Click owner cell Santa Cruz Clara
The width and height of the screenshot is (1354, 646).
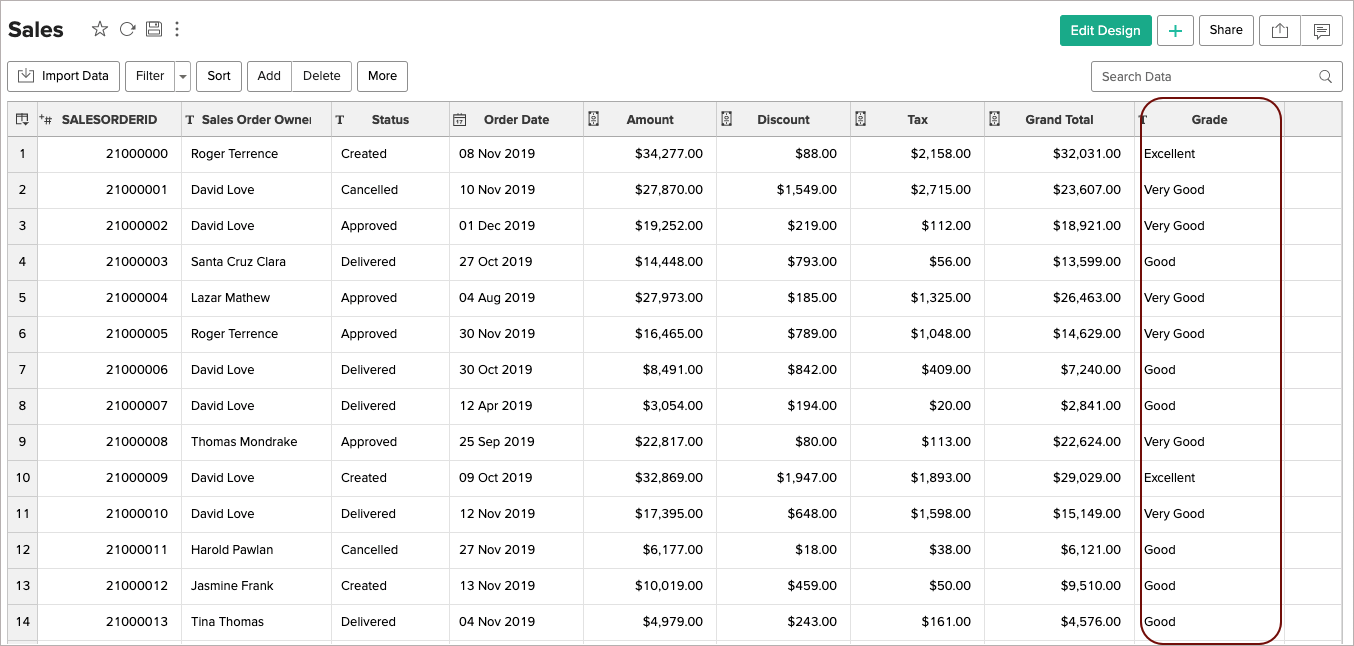pyautogui.click(x=256, y=262)
